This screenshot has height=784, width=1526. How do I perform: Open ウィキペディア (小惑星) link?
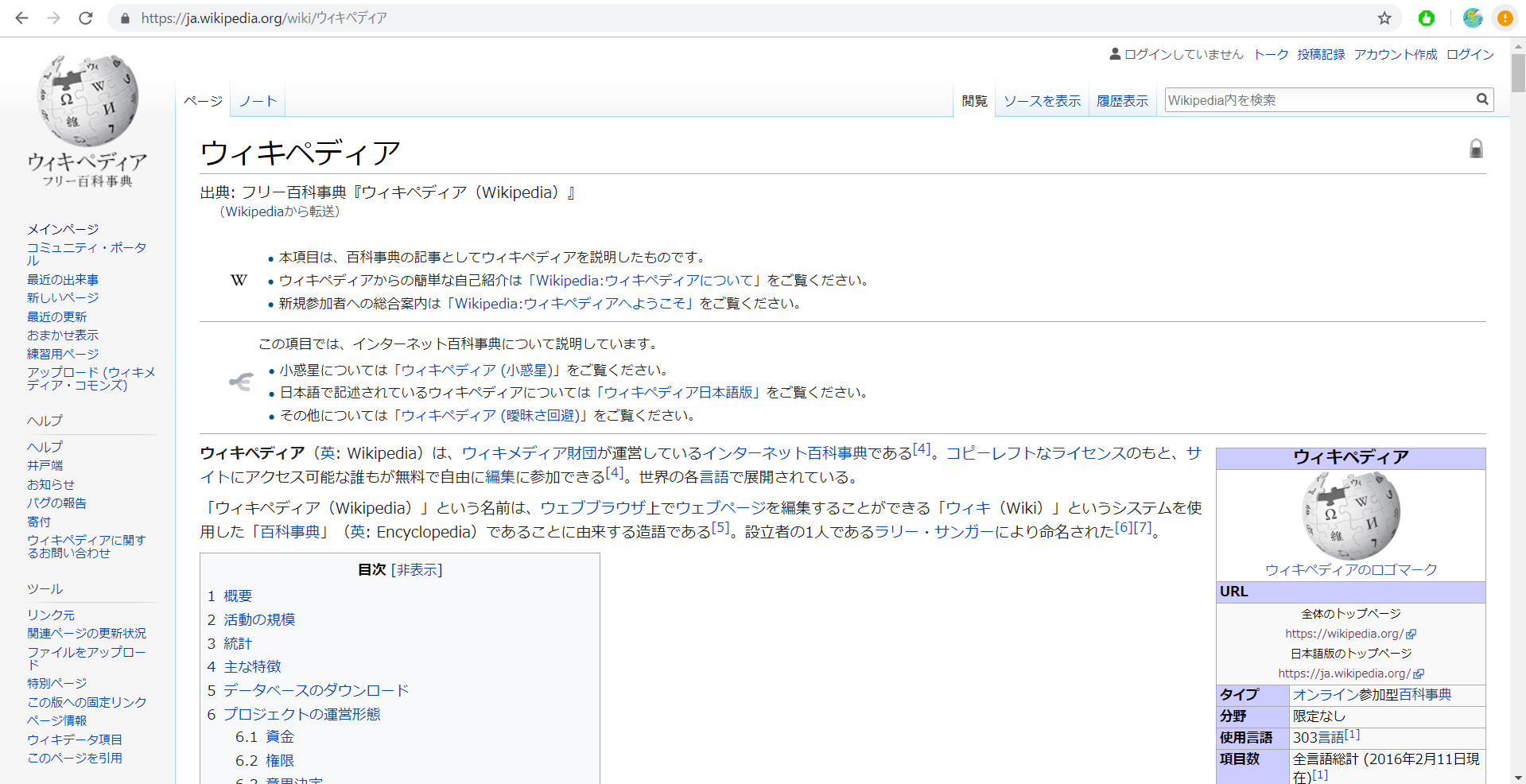pos(478,370)
